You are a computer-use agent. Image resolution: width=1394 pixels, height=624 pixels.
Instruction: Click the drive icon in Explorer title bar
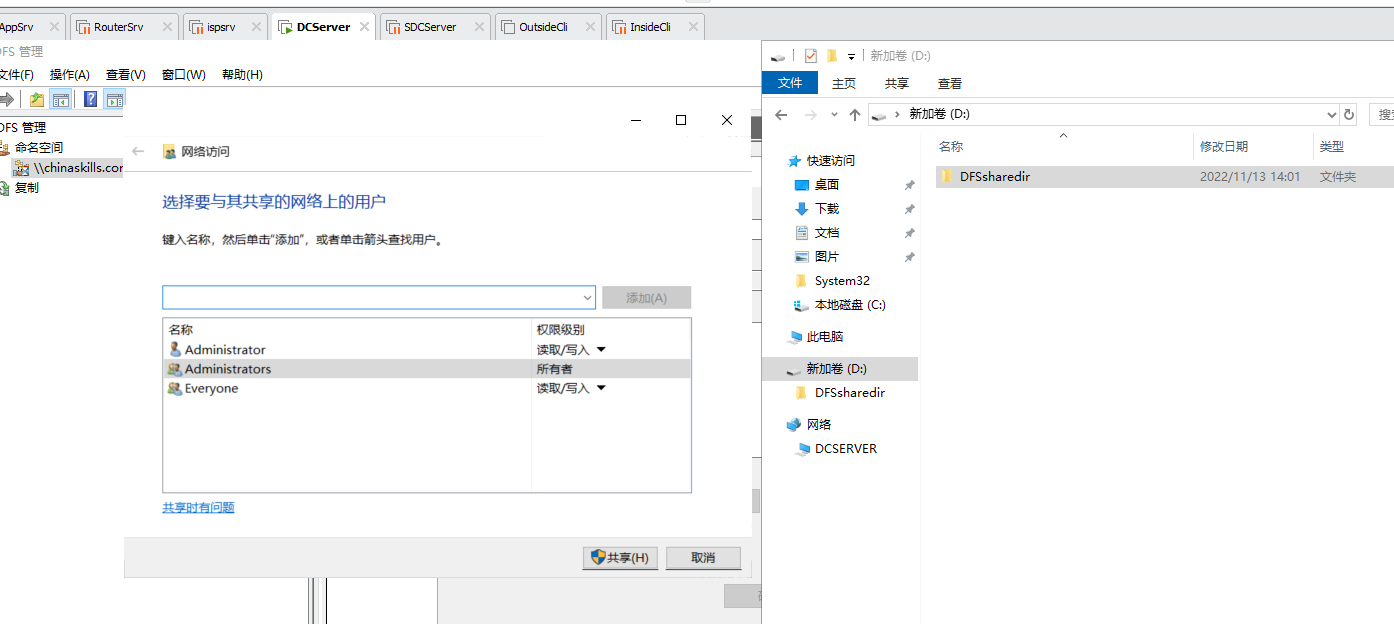pos(777,57)
